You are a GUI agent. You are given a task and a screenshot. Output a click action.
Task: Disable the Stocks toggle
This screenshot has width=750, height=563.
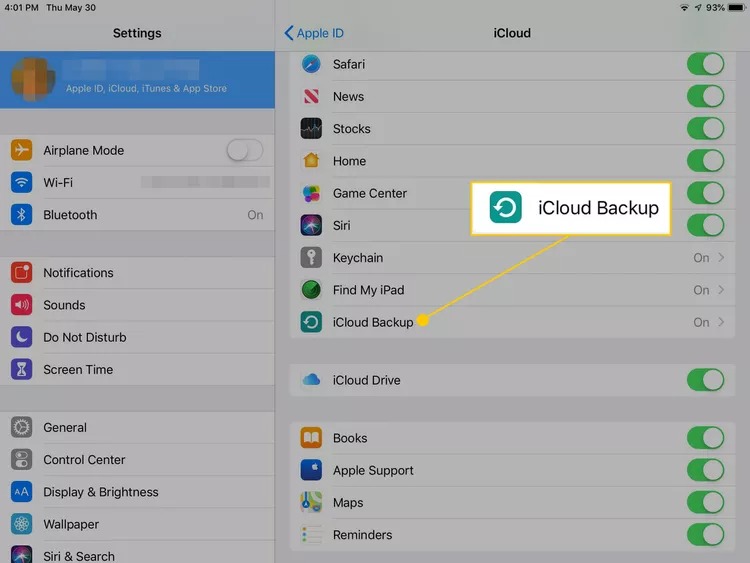point(706,129)
